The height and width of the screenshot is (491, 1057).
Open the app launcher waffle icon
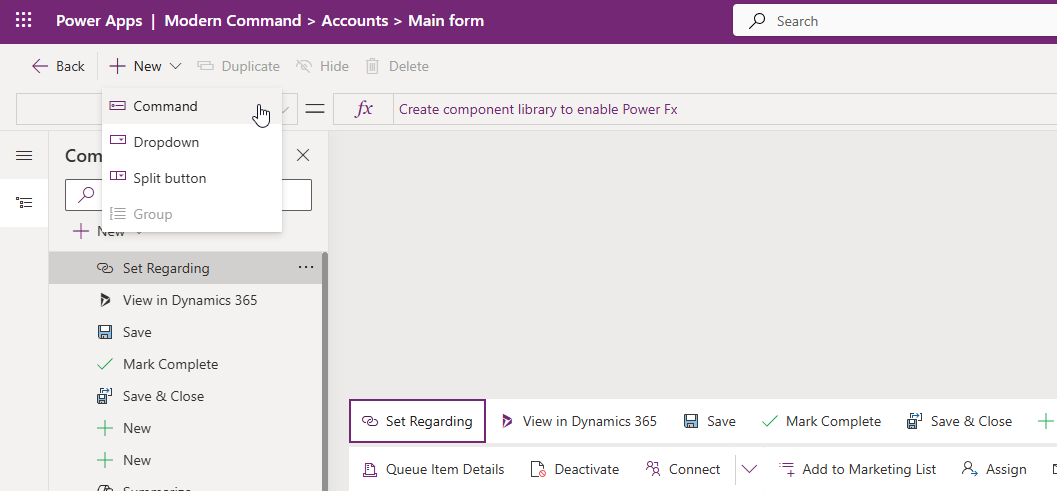point(24,20)
